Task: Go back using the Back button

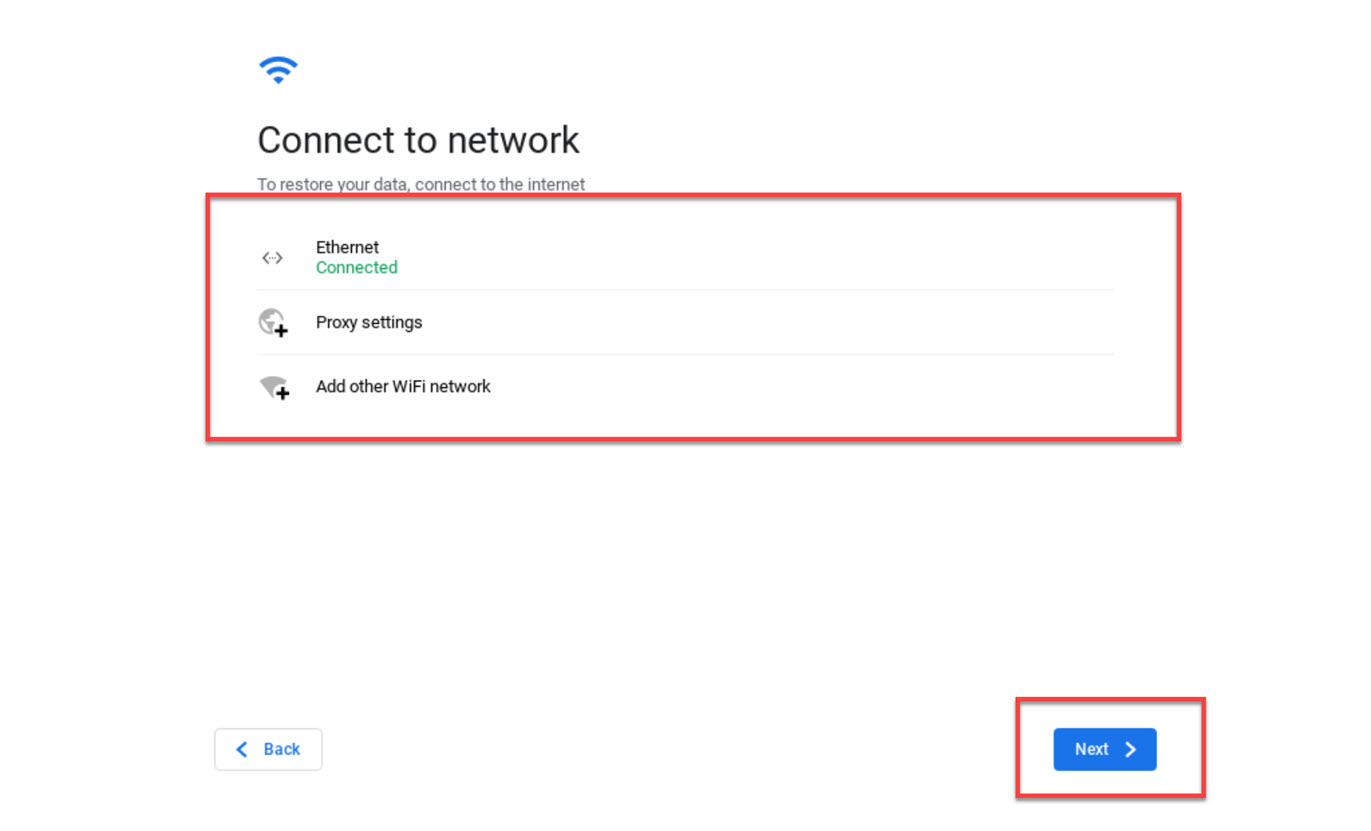Action: point(268,749)
